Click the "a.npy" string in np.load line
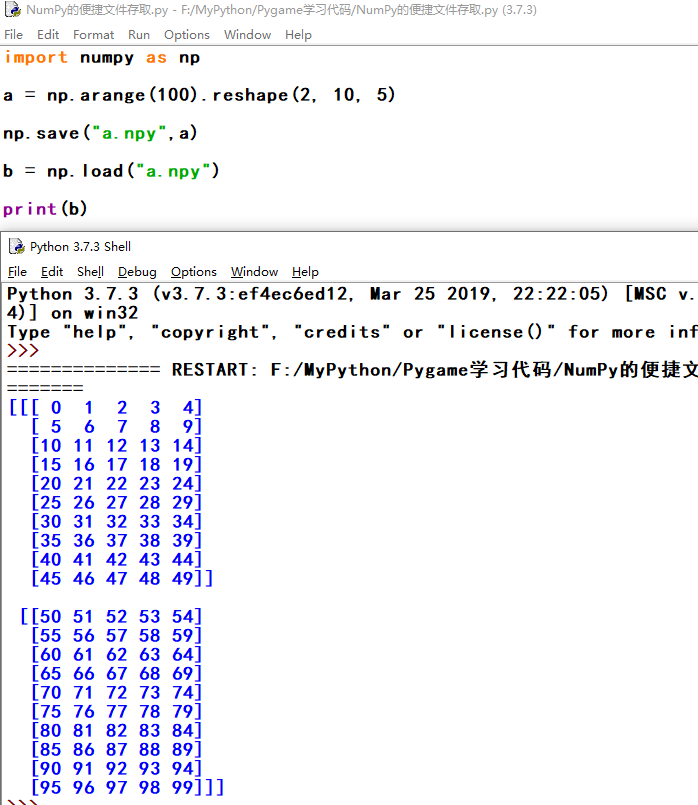The height and width of the screenshot is (805, 698). pos(173,171)
